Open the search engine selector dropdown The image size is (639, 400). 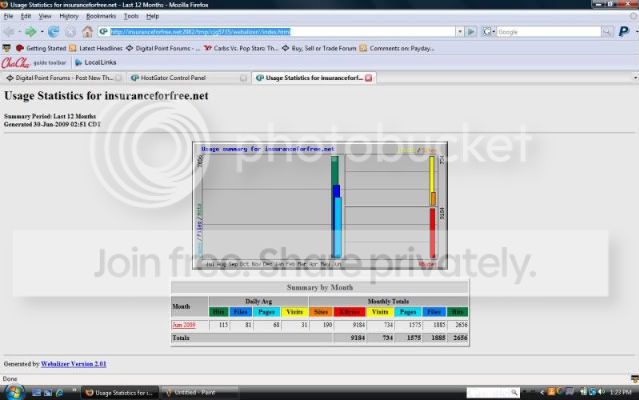[x=488, y=32]
